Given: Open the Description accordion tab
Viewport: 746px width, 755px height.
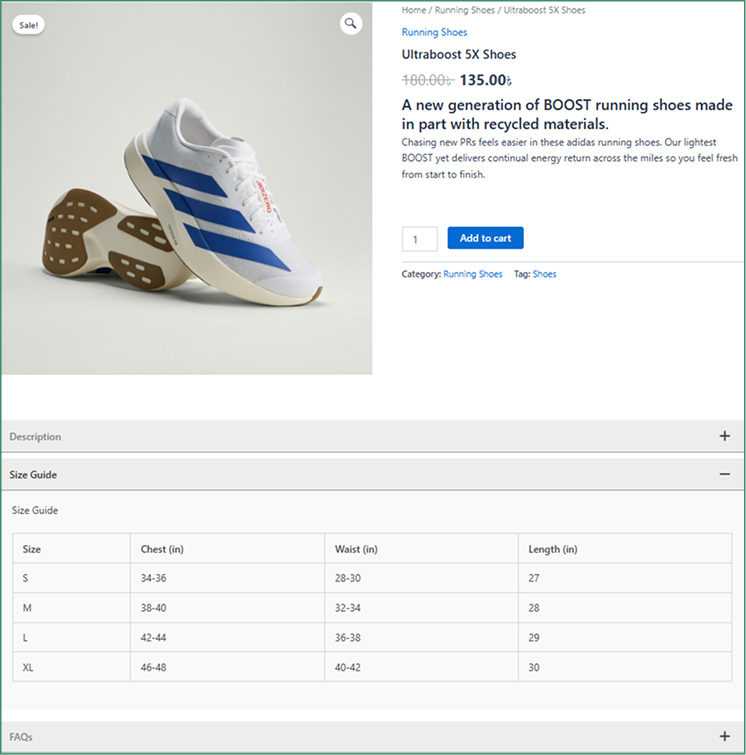Looking at the screenshot, I should pos(372,436).
